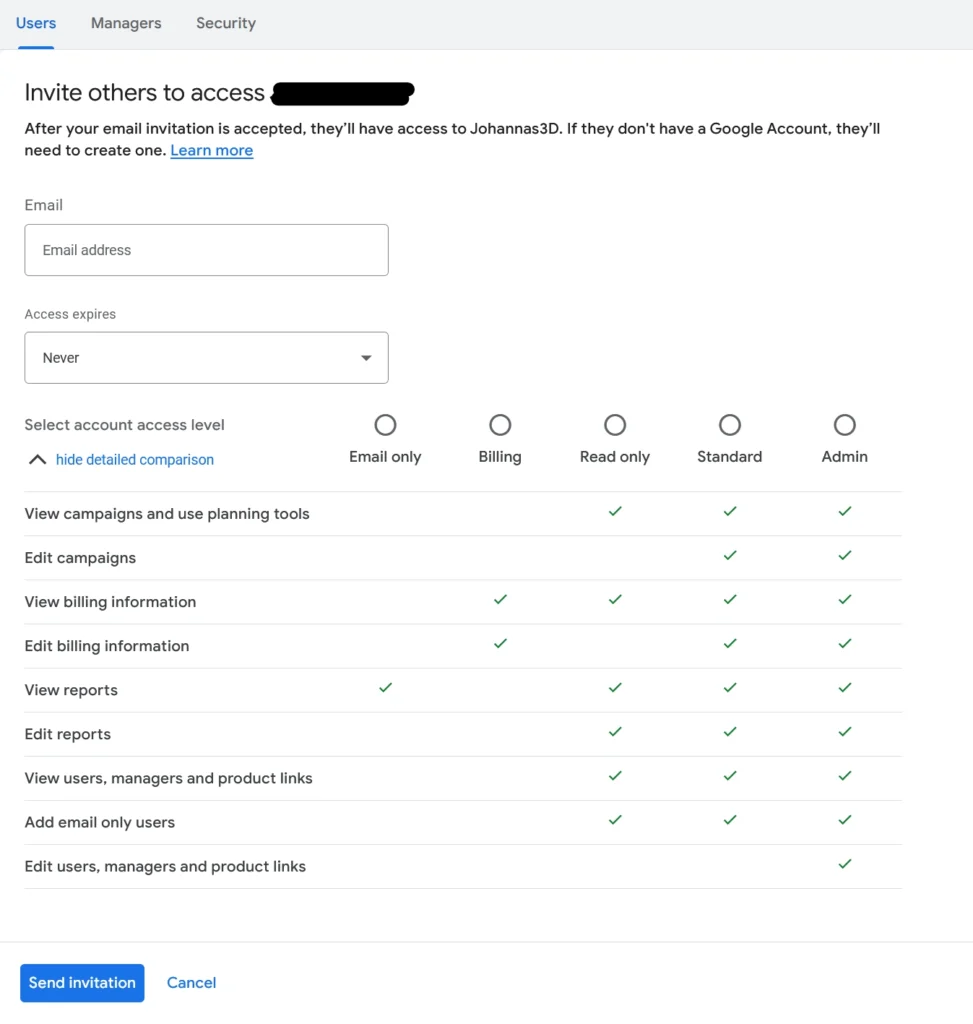Choose the Read only access level
The image size is (973, 1024).
pyautogui.click(x=615, y=426)
